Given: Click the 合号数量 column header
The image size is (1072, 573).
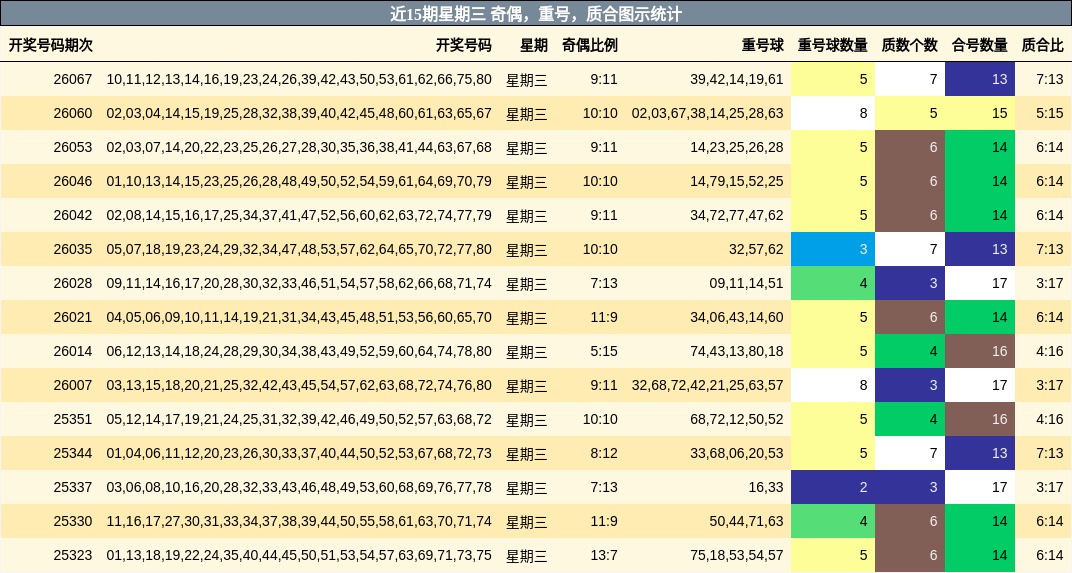Looking at the screenshot, I should point(980,45).
